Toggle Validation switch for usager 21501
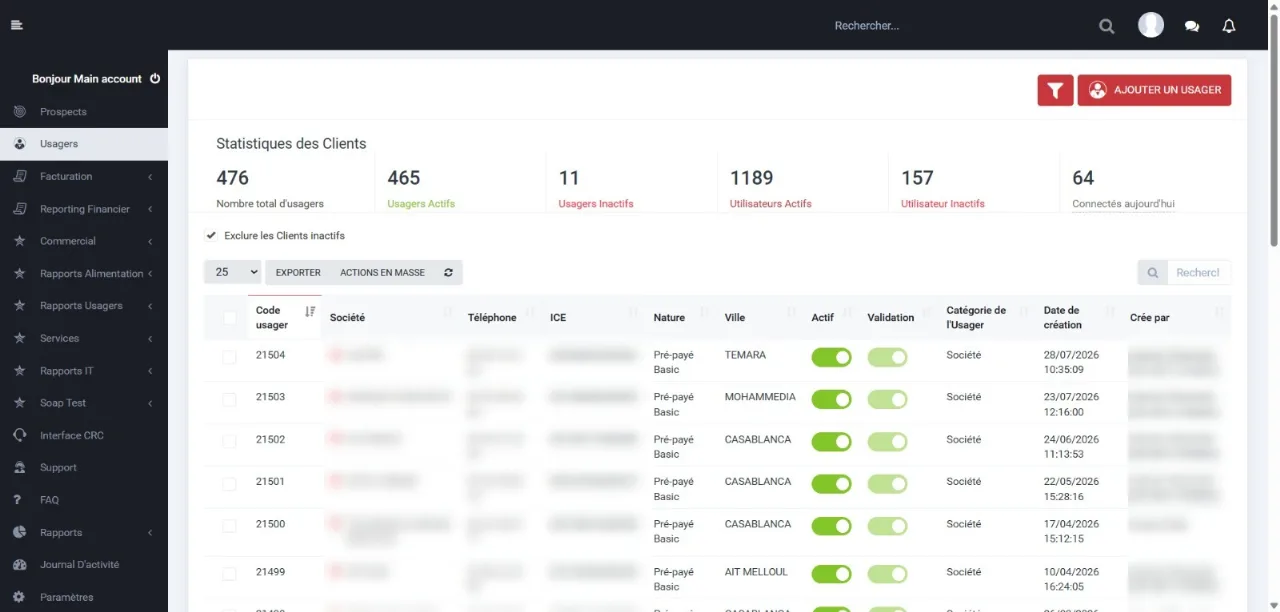 (x=887, y=483)
